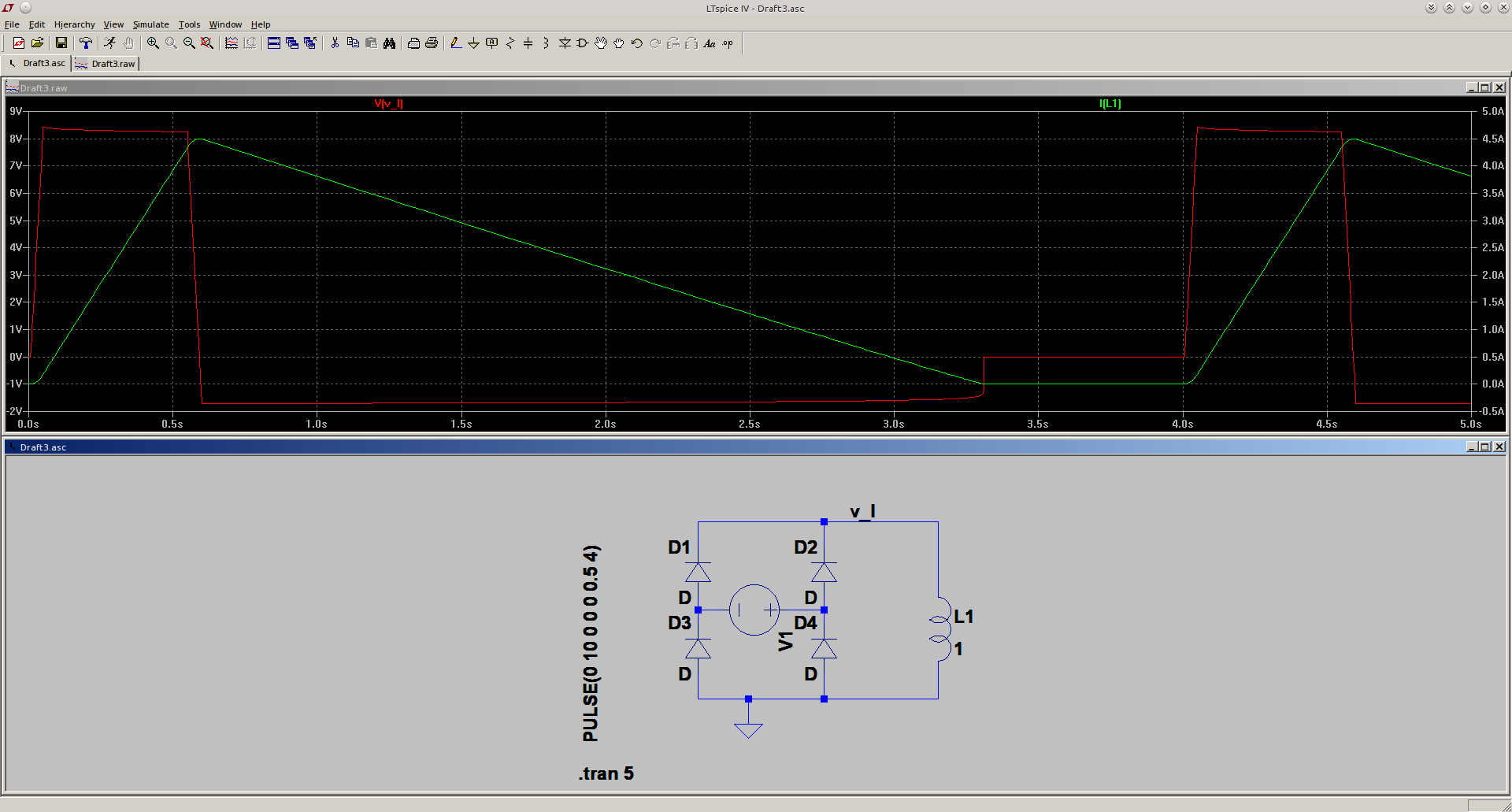Viewport: 1512px width, 812px height.
Task: Save the schematic with floppy icon
Action: 61,43
